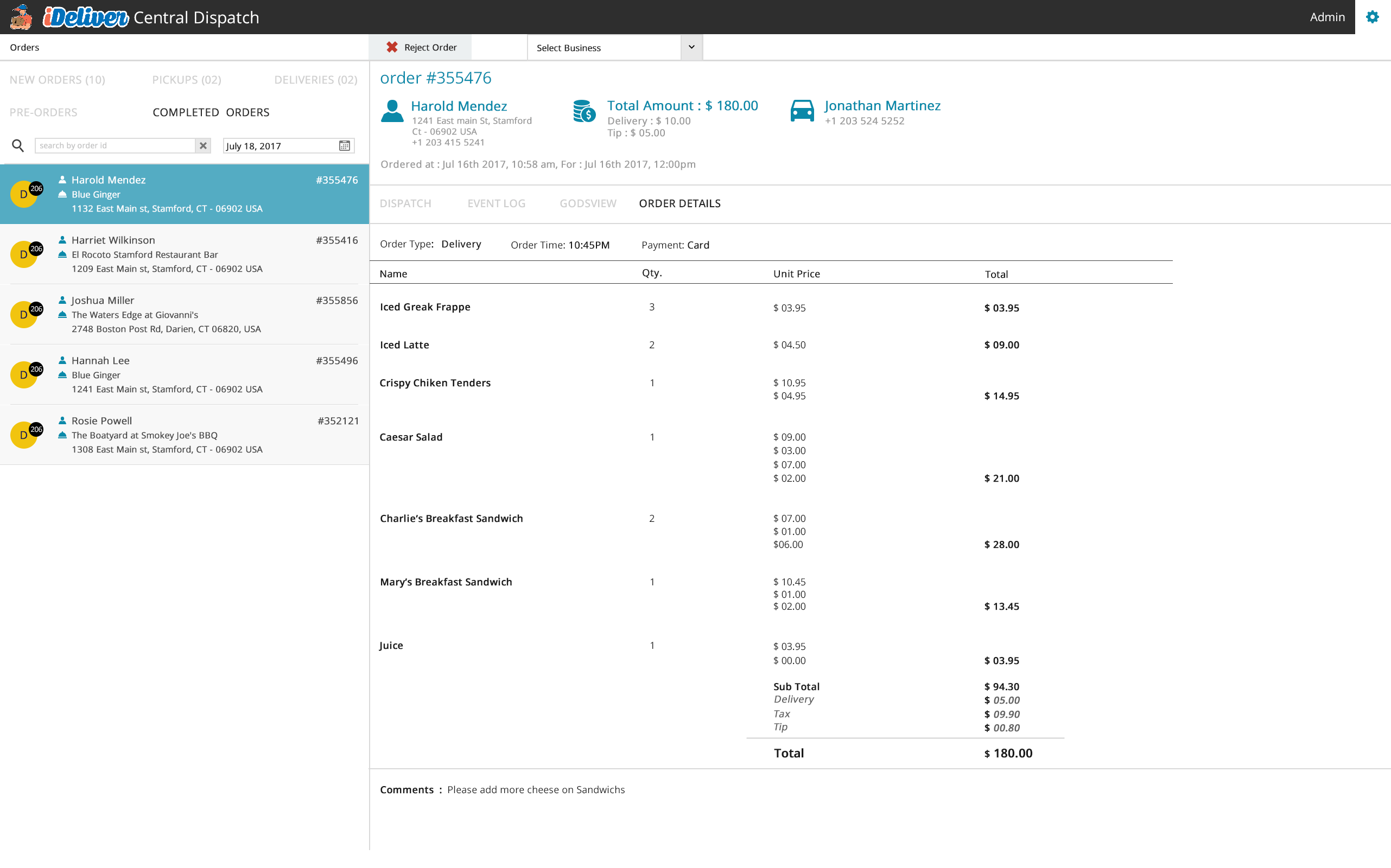The image size is (1391, 868).
Task: Select Rosie Powell order #352121
Action: click(185, 435)
